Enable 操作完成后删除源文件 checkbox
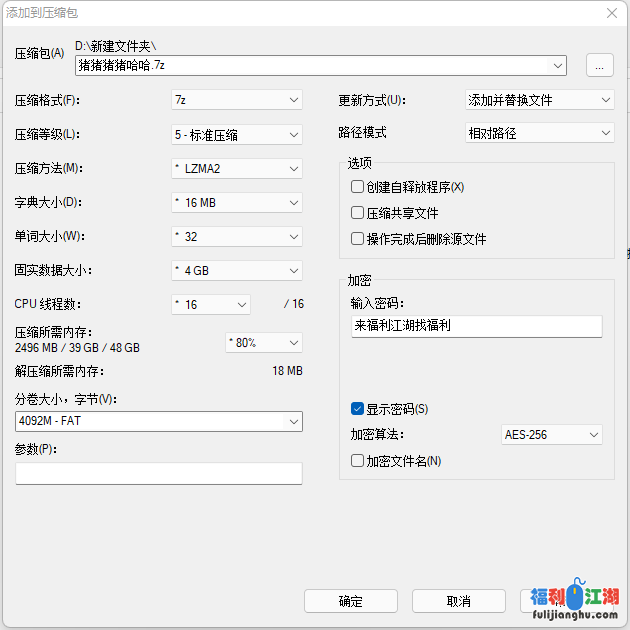The height and width of the screenshot is (630, 630). pos(357,239)
